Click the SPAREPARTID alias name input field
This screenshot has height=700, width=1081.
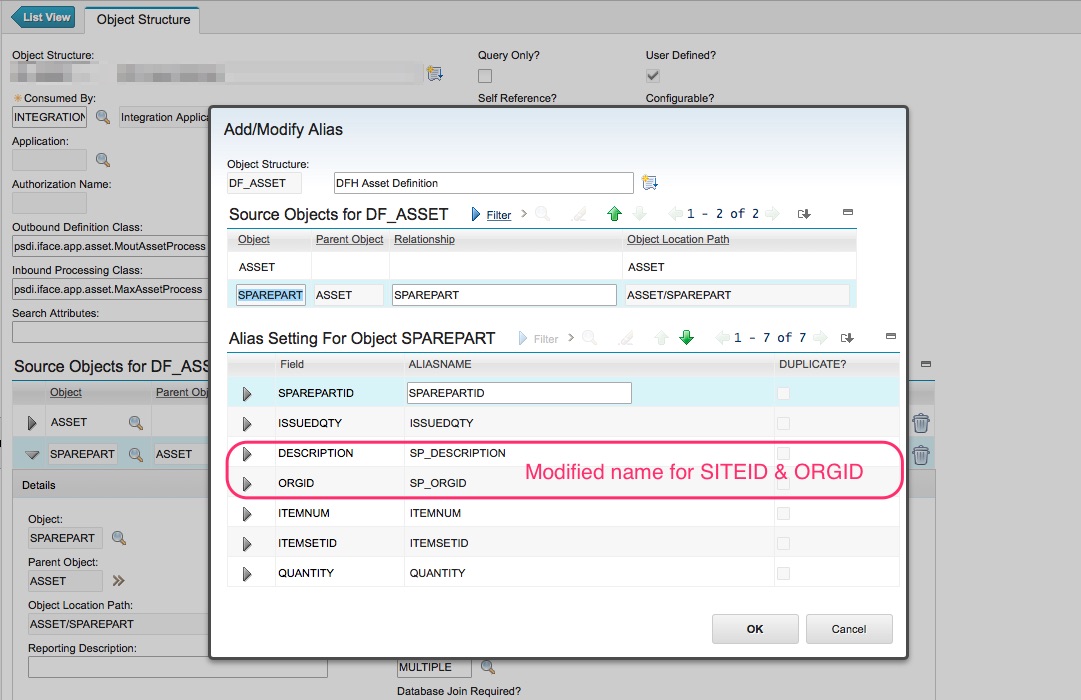(519, 393)
